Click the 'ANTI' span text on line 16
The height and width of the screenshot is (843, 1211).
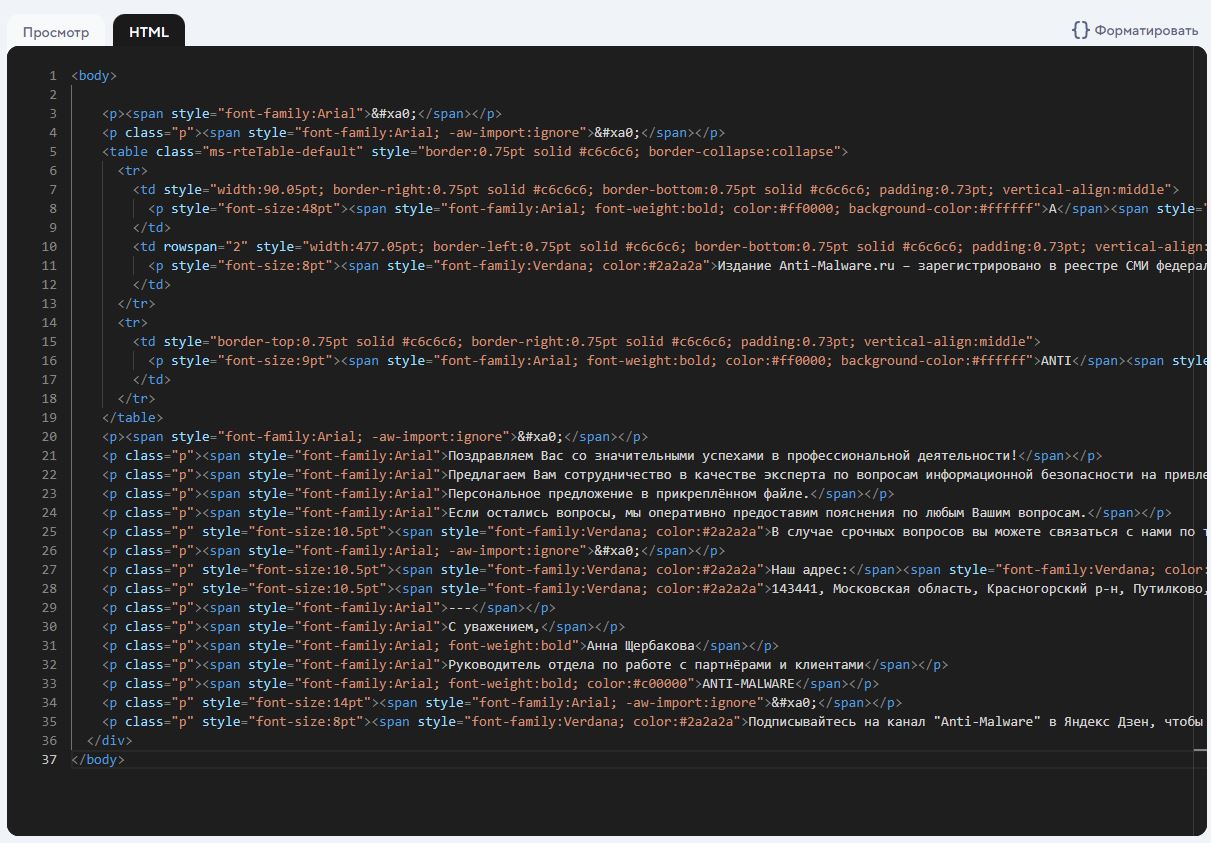click(1056, 361)
